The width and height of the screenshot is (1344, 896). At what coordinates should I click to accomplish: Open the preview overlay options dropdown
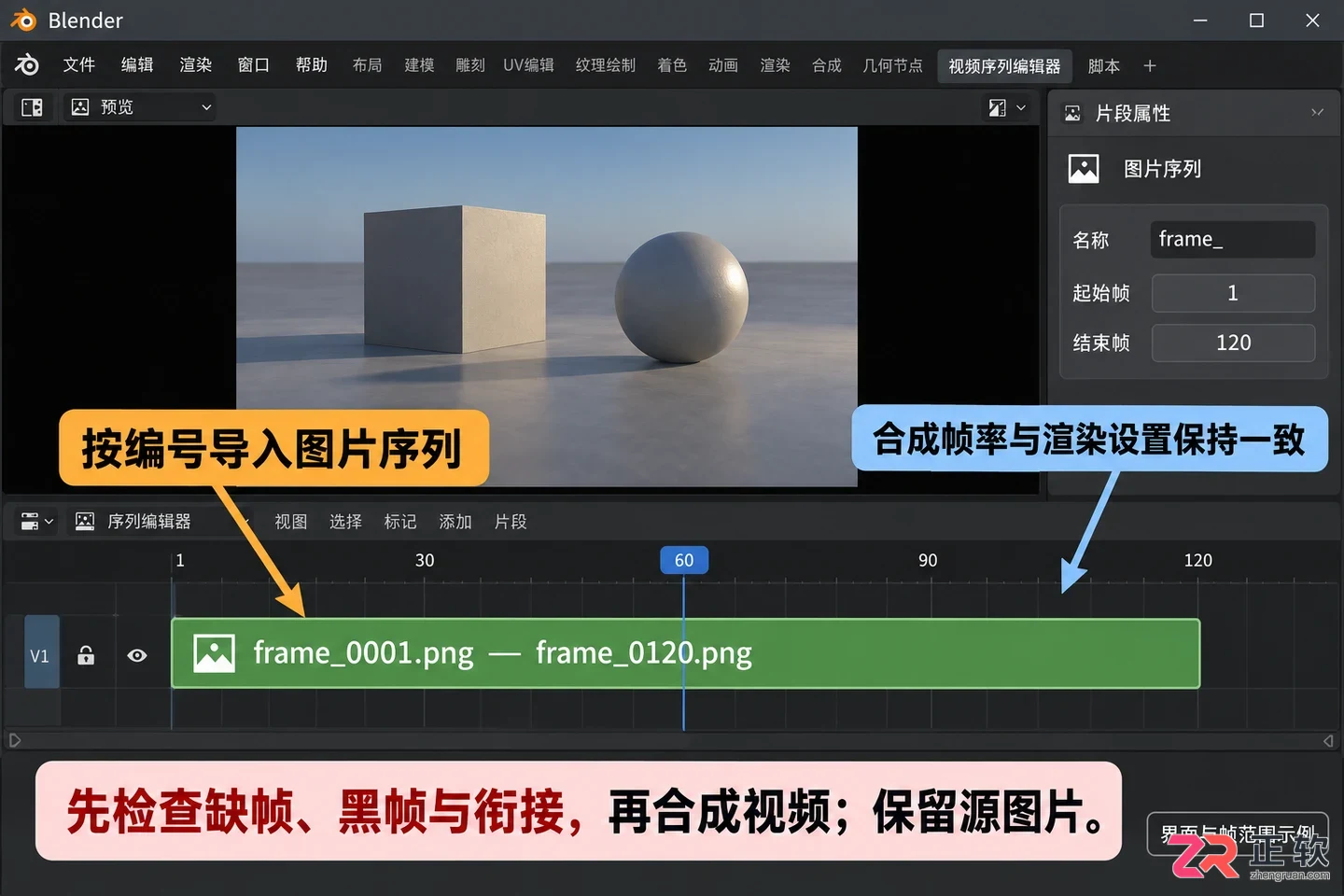coord(1007,108)
